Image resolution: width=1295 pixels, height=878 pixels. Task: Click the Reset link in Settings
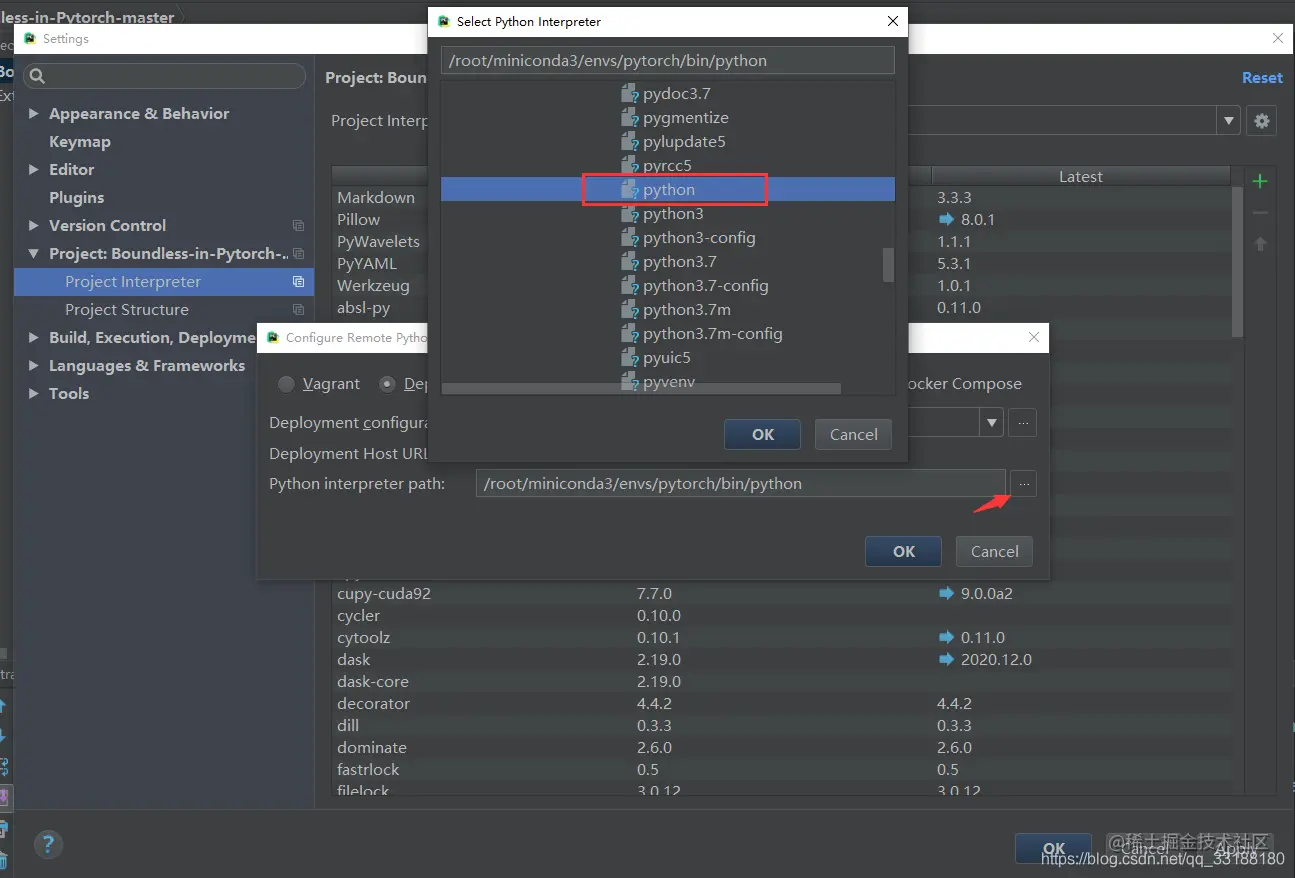pos(1262,78)
